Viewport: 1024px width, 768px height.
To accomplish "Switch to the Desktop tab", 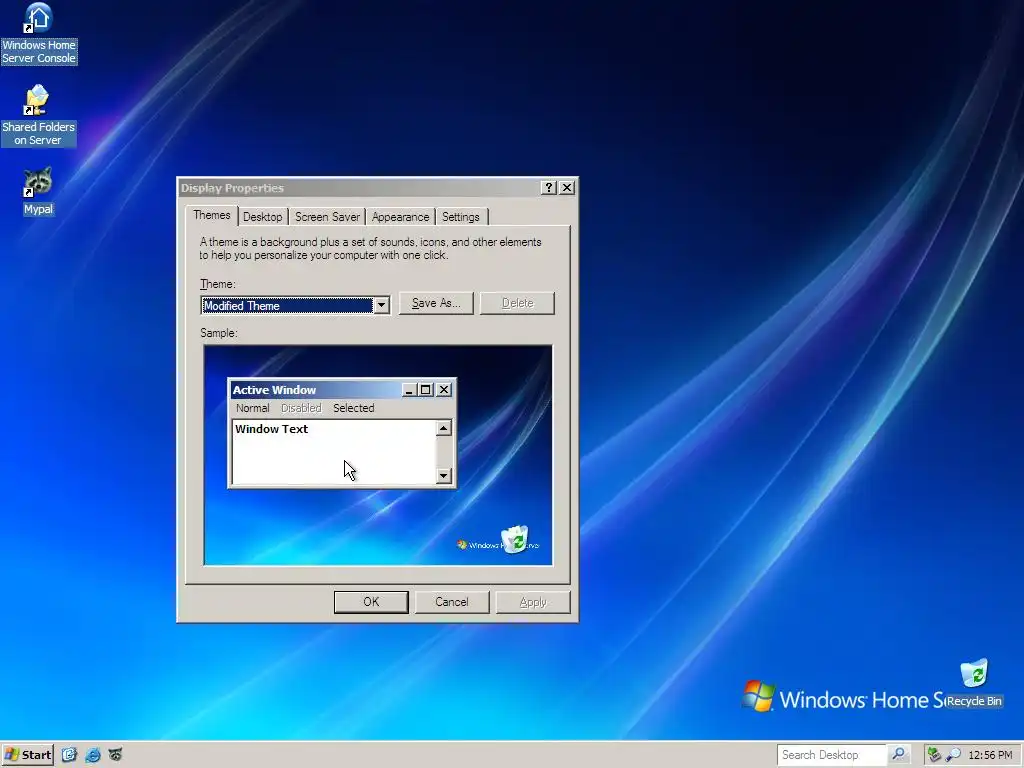I will (263, 217).
